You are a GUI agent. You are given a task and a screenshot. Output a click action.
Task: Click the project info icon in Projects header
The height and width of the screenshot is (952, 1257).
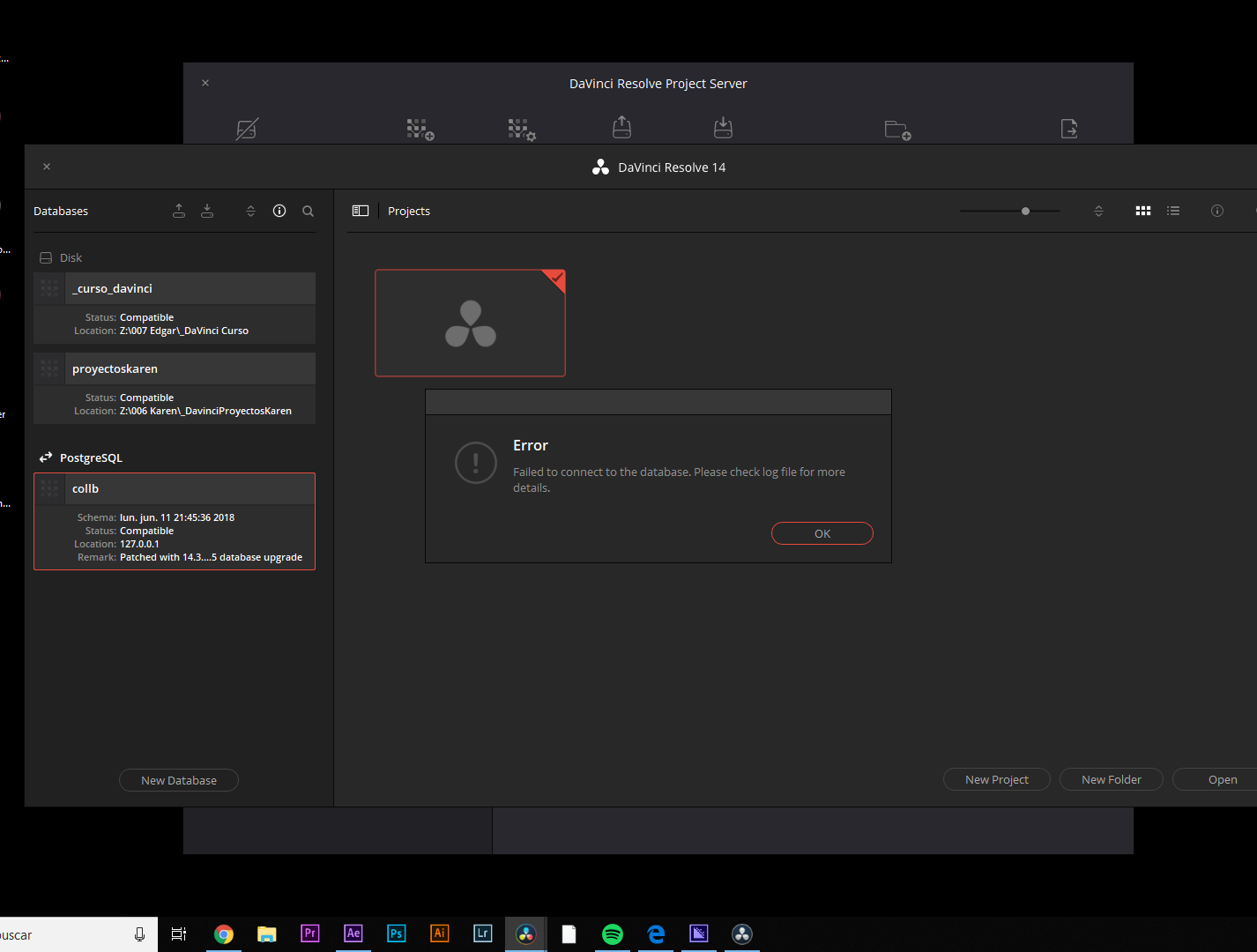click(1217, 211)
